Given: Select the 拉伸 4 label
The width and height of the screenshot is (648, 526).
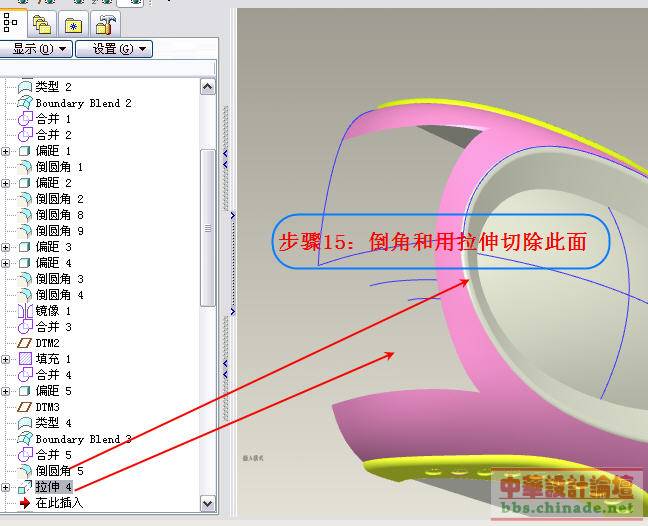Looking at the screenshot, I should tap(54, 487).
